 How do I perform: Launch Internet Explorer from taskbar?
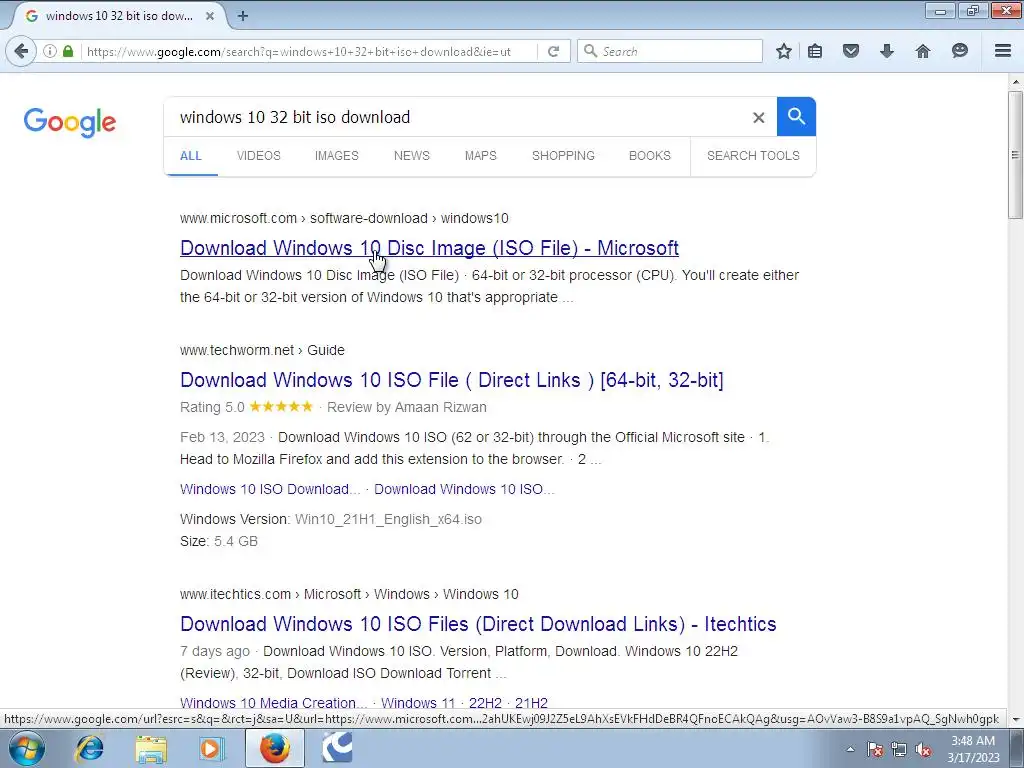point(89,748)
